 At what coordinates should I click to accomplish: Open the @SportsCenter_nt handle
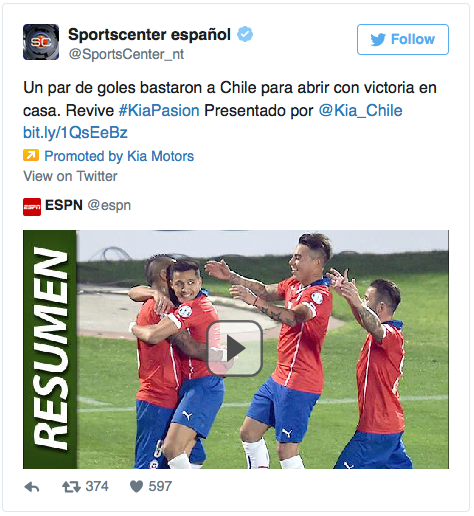[x=126, y=54]
